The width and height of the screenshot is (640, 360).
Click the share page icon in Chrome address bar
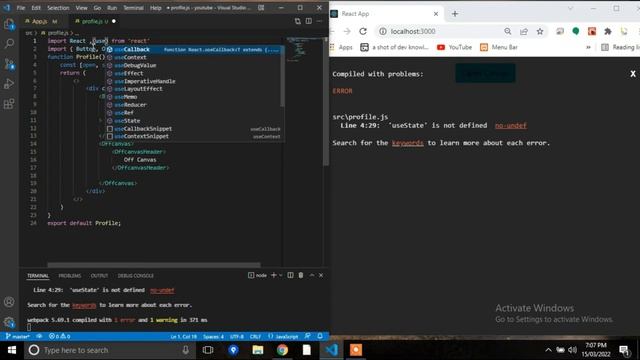524,31
